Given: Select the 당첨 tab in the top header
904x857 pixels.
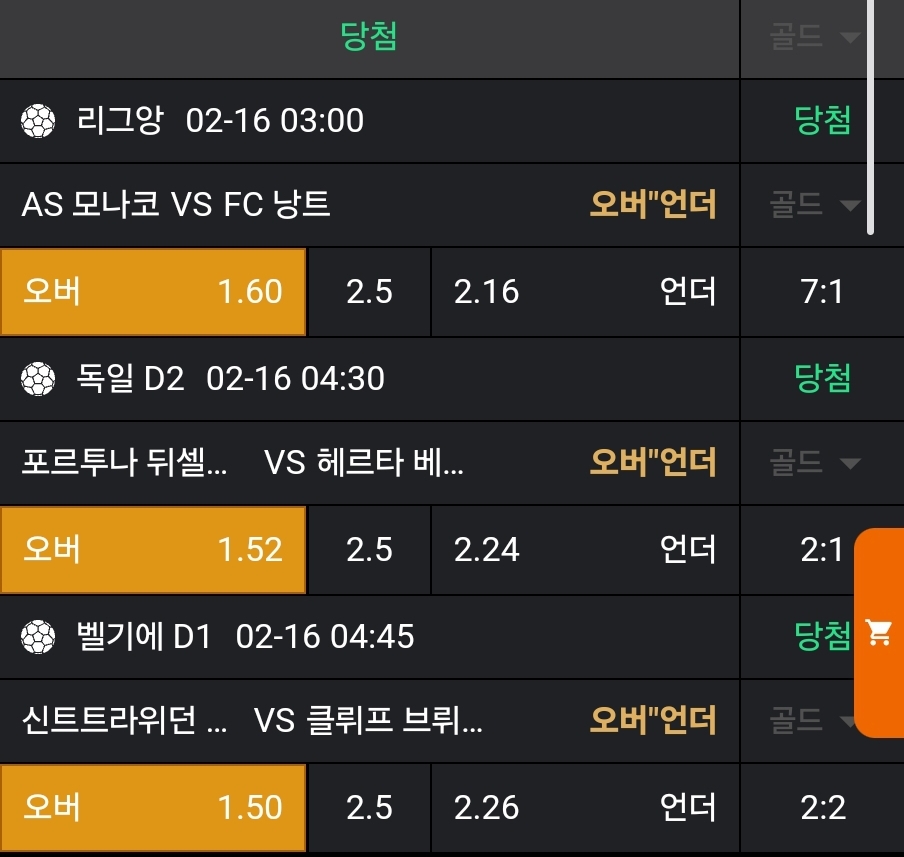Looking at the screenshot, I should (369, 38).
